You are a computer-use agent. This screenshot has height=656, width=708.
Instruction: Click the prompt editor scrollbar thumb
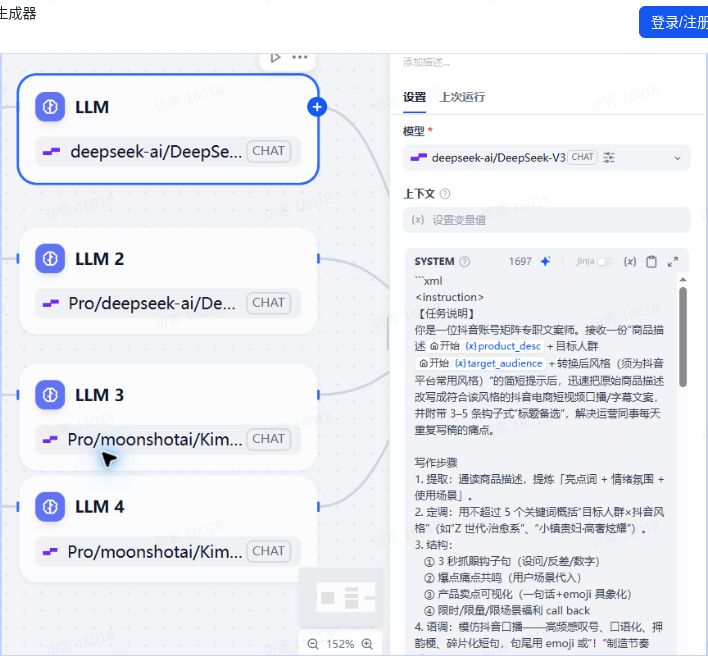[683, 337]
